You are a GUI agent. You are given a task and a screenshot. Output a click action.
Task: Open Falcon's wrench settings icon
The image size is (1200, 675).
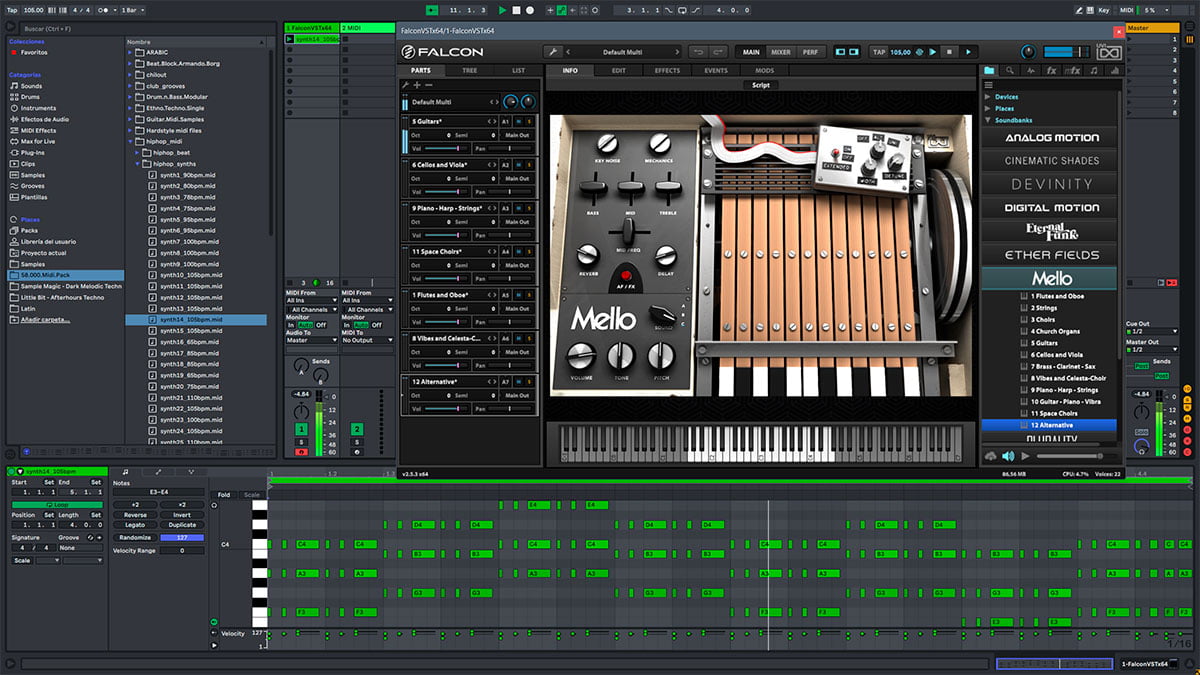(551, 52)
